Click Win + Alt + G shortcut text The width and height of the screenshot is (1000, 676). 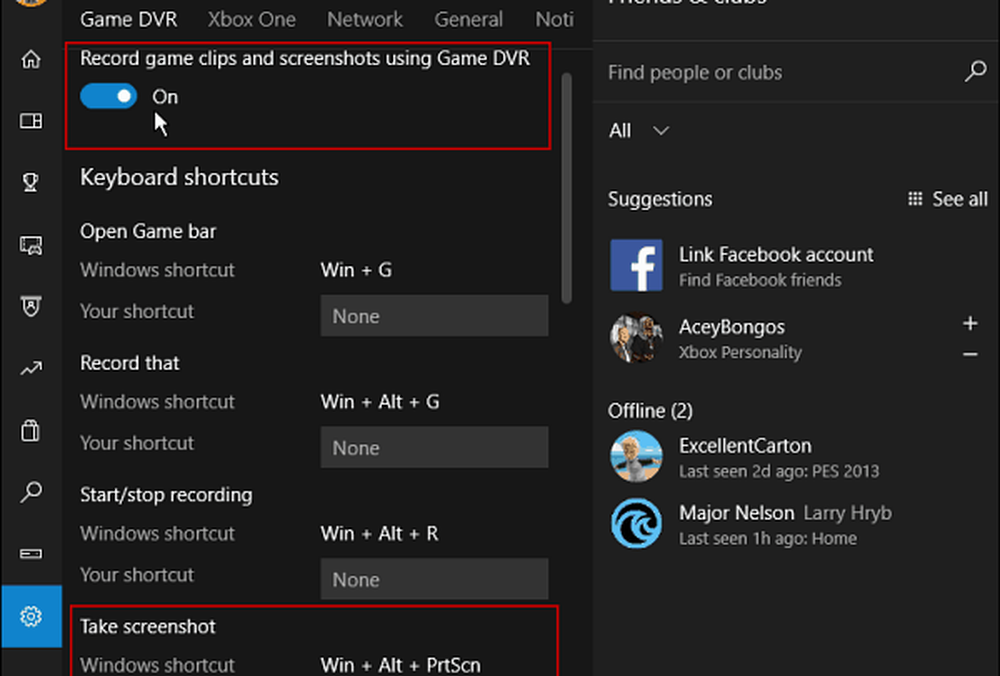[380, 402]
